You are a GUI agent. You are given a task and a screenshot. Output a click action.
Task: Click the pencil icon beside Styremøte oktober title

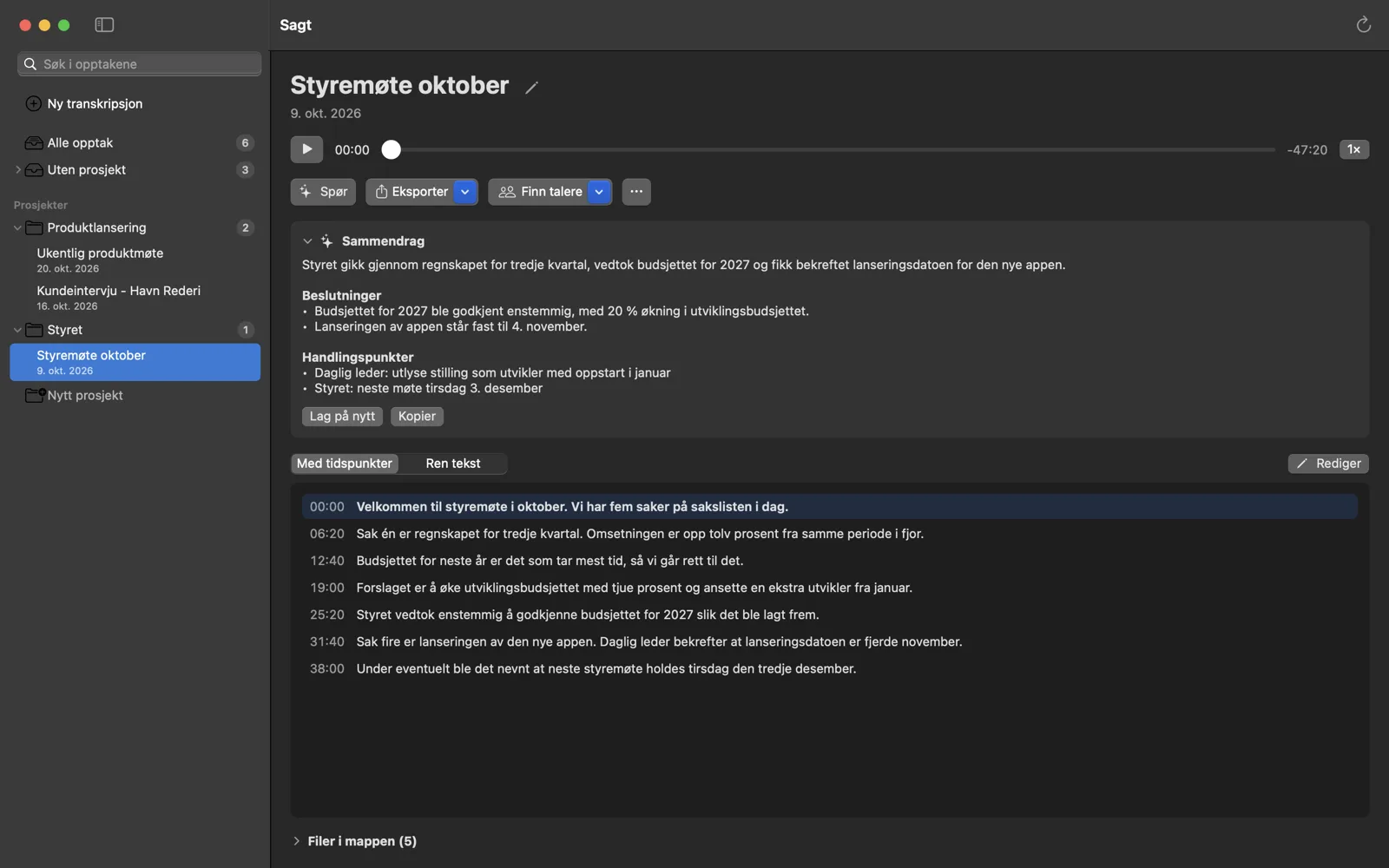point(532,87)
